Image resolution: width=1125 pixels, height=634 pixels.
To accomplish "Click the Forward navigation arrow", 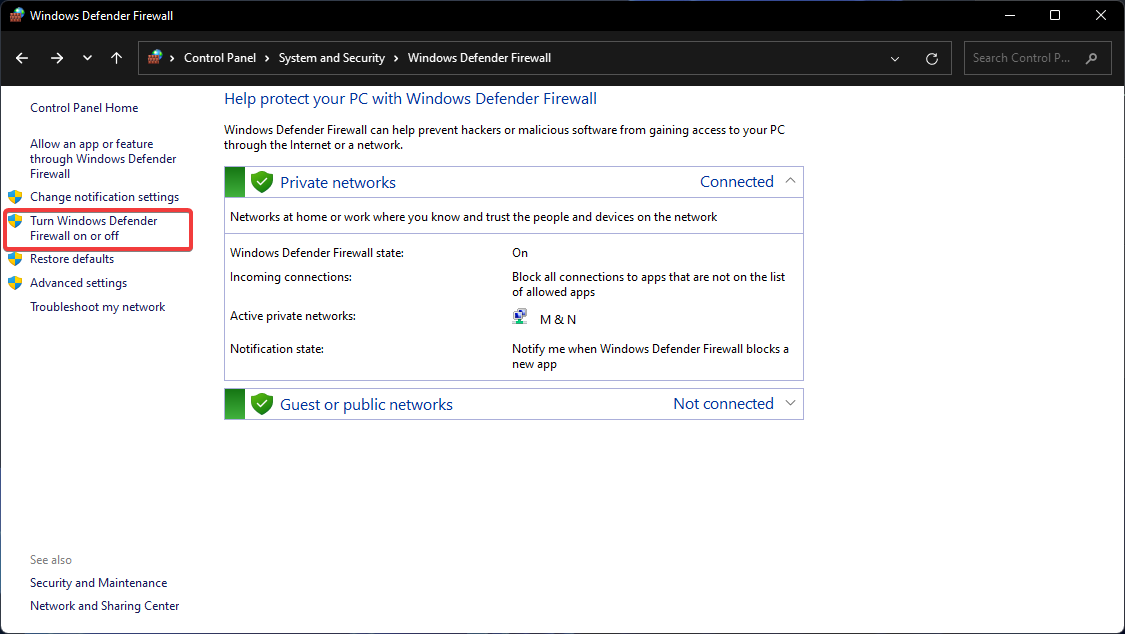I will [x=57, y=58].
